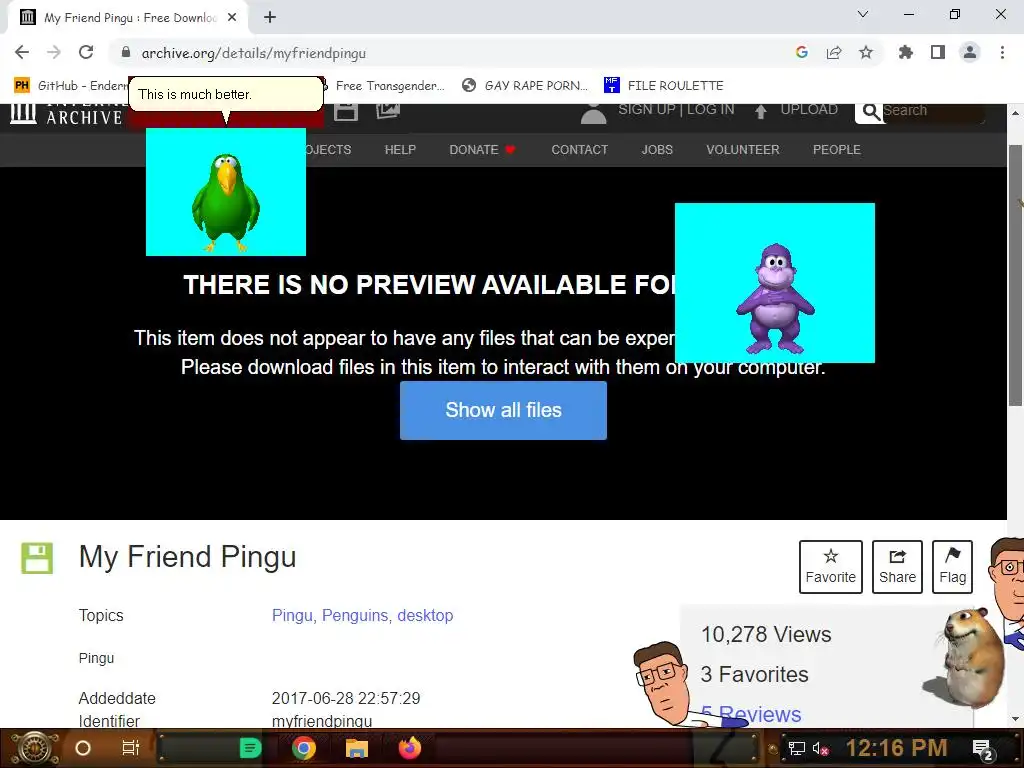Screen dimensions: 1024x768
Task: Click the green floppy software icon by title
Action: tap(37, 558)
